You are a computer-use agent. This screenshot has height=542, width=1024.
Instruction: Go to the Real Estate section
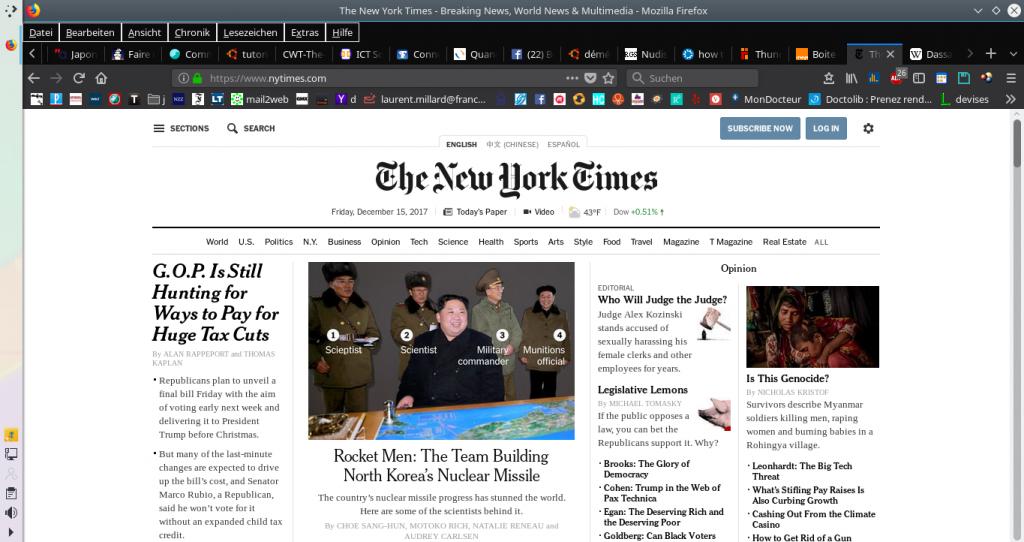click(x=784, y=242)
